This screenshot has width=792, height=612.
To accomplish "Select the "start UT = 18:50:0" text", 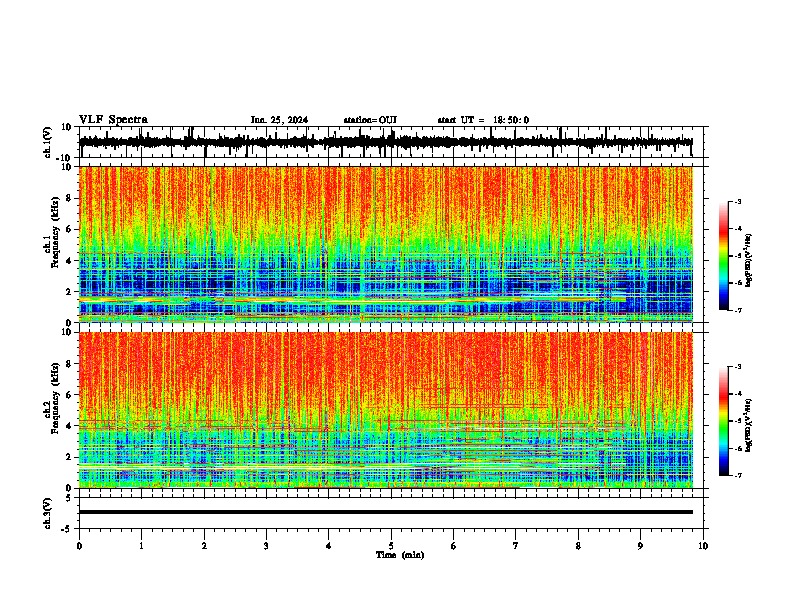I will (x=483, y=120).
